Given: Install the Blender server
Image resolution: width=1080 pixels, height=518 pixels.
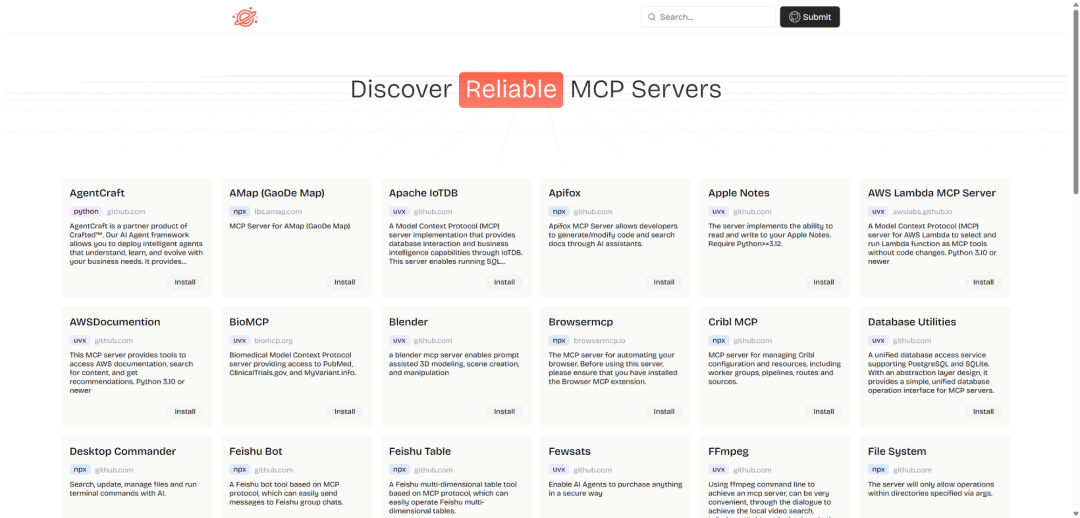Looking at the screenshot, I should (504, 411).
